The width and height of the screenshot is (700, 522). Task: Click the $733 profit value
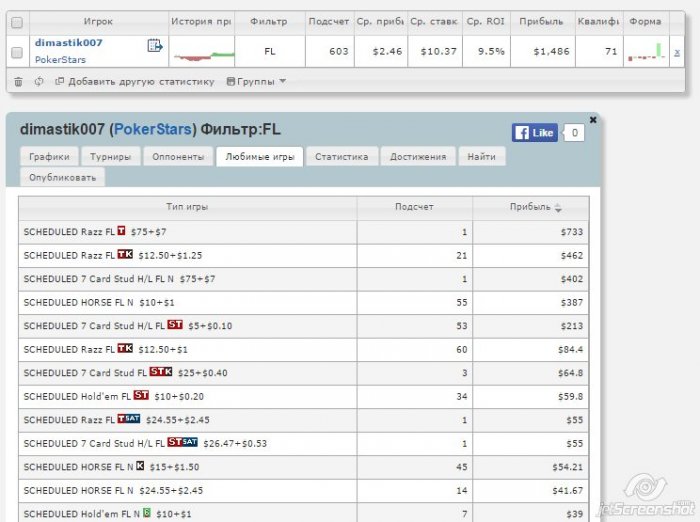[x=572, y=232]
